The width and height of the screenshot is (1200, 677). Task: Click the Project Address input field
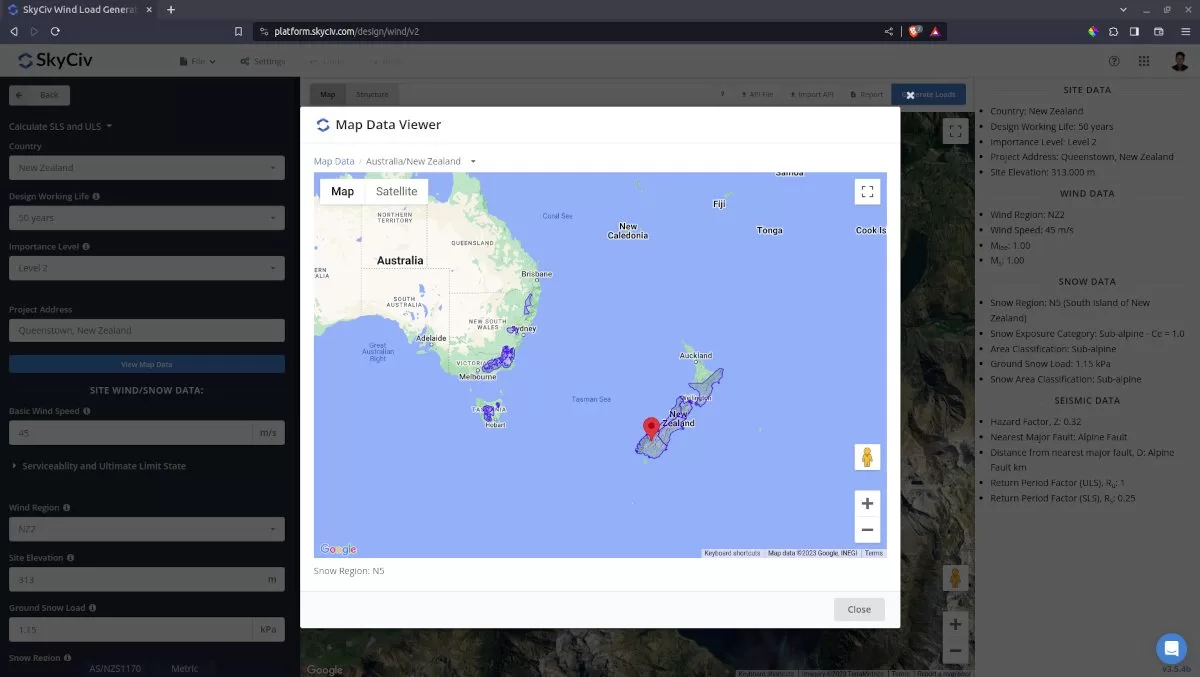click(x=146, y=330)
